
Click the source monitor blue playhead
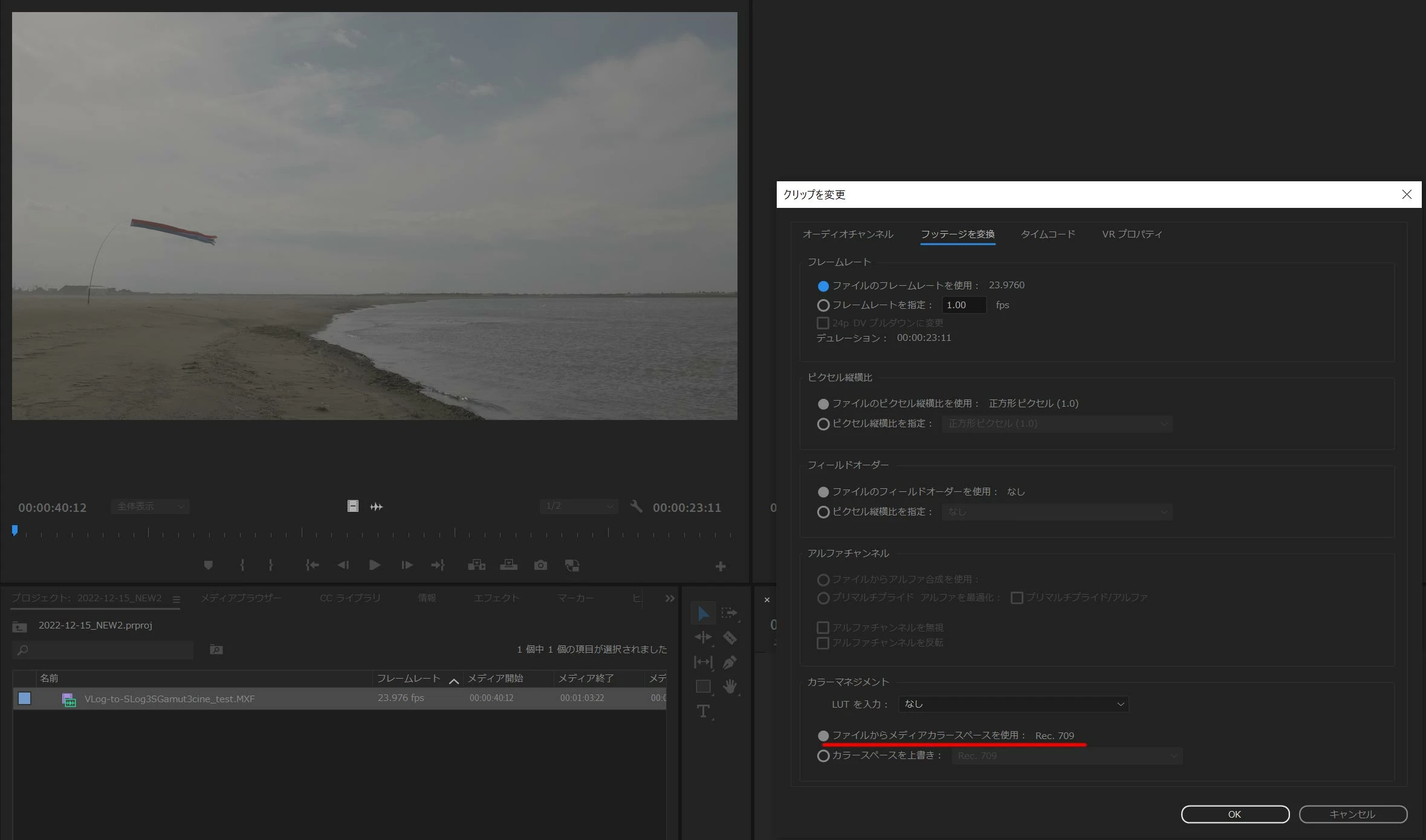click(x=15, y=531)
